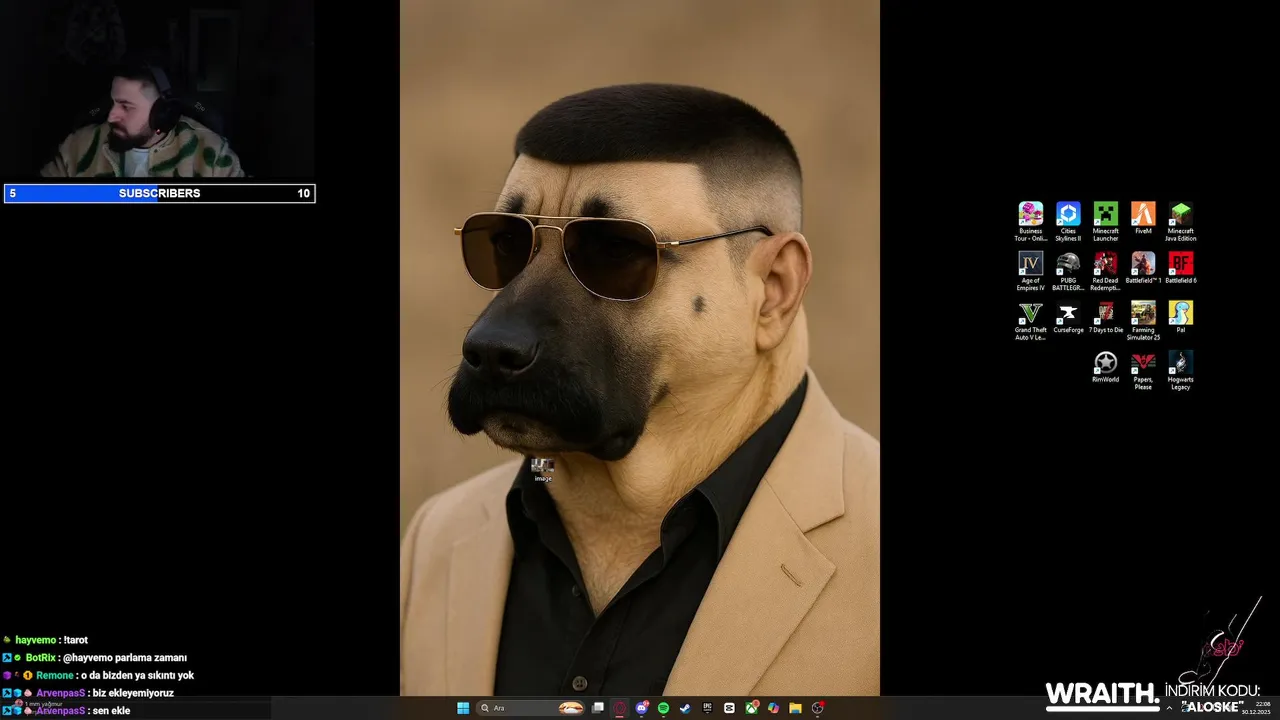The height and width of the screenshot is (720, 1280).
Task: Select the 'image' file on the desktop
Action: 542,469
